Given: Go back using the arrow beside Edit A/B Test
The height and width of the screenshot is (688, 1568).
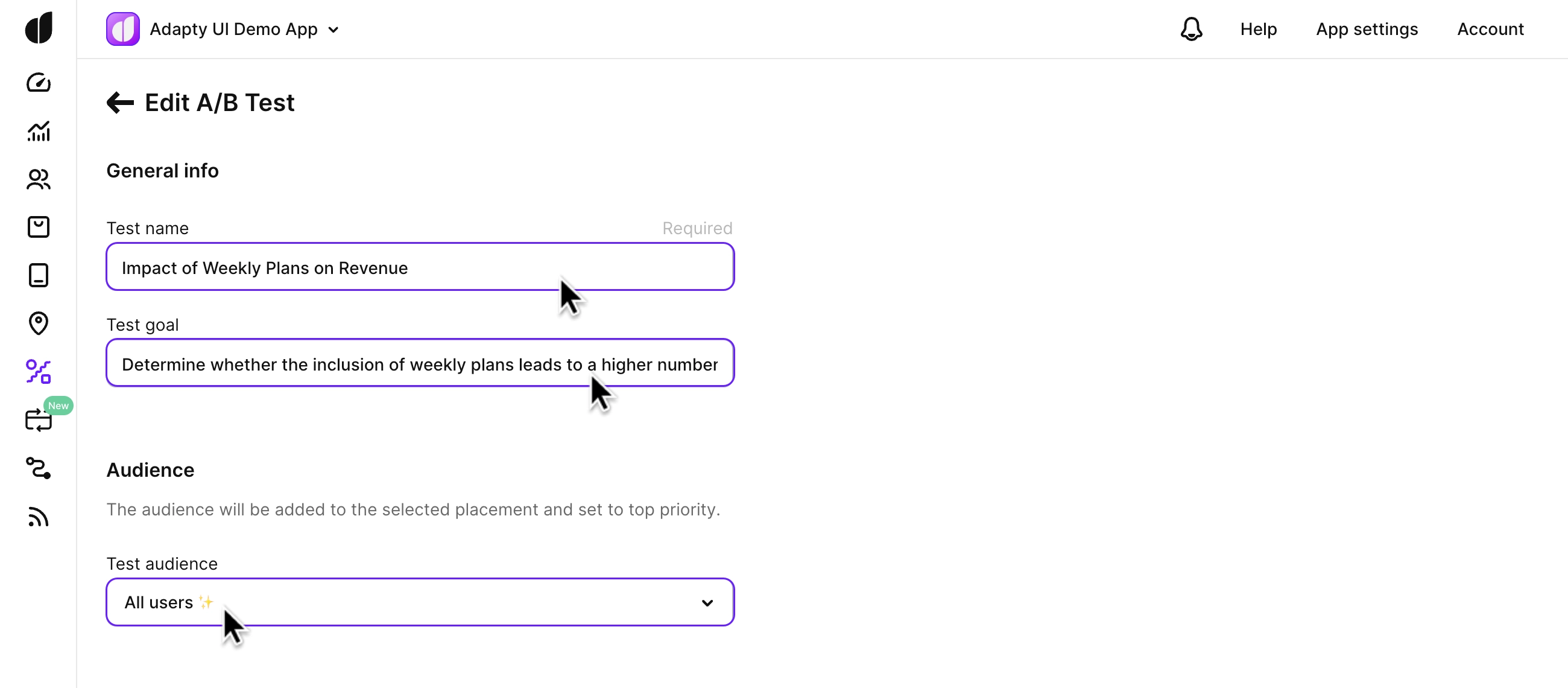Looking at the screenshot, I should pyautogui.click(x=120, y=103).
